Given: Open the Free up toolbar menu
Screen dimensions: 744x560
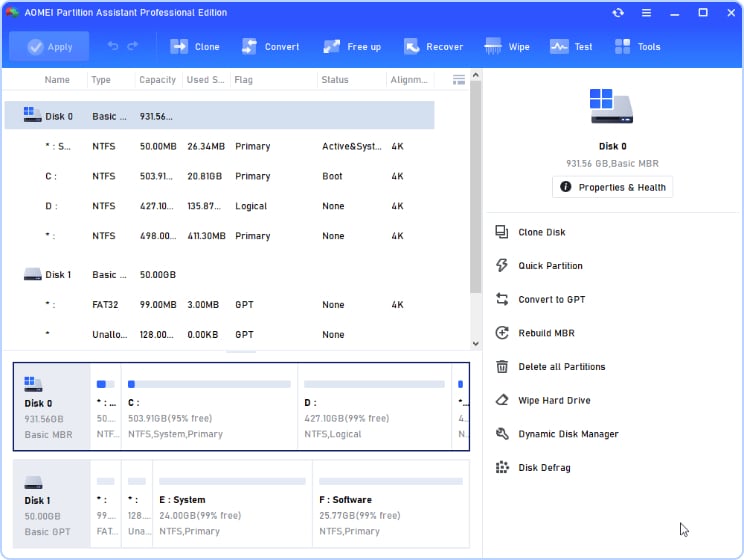Looking at the screenshot, I should (x=352, y=47).
